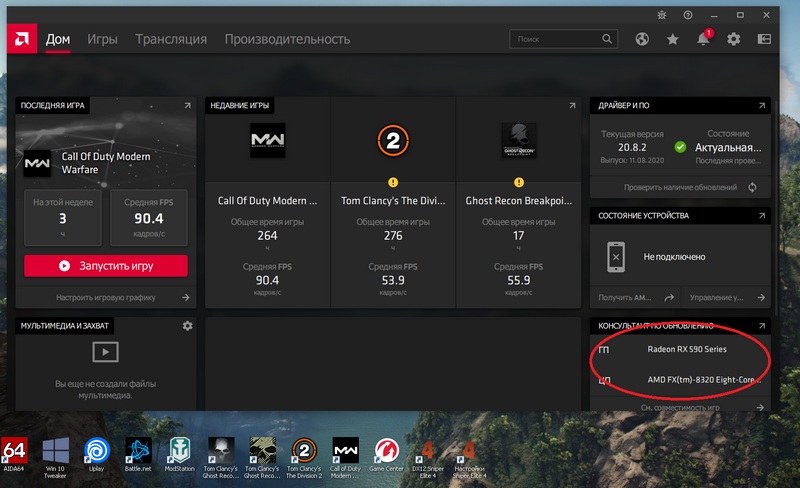Open DX12 Sniper Elite 4 shortcut
The width and height of the screenshot is (800, 488).
(428, 458)
